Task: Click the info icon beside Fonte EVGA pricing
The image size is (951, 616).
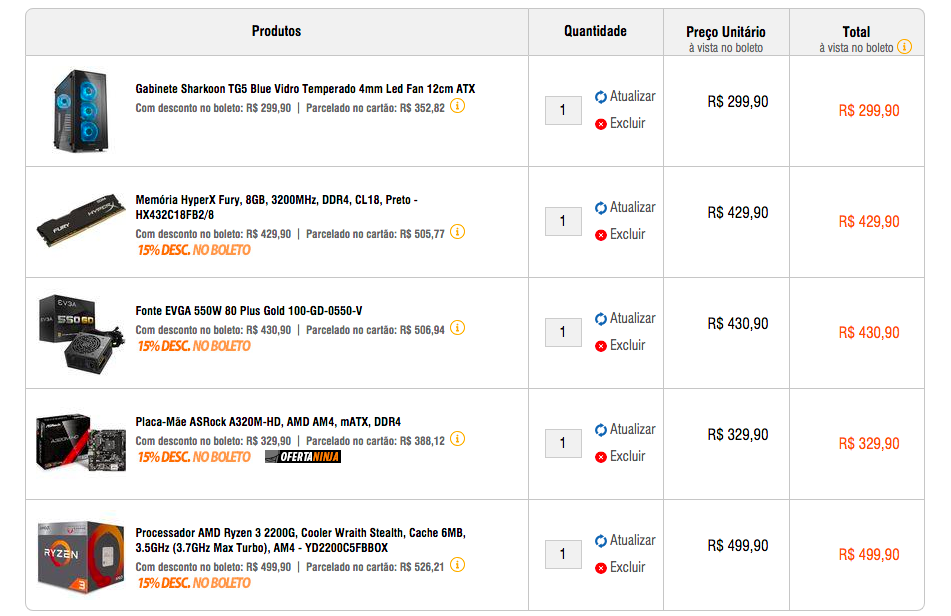Action: [457, 328]
